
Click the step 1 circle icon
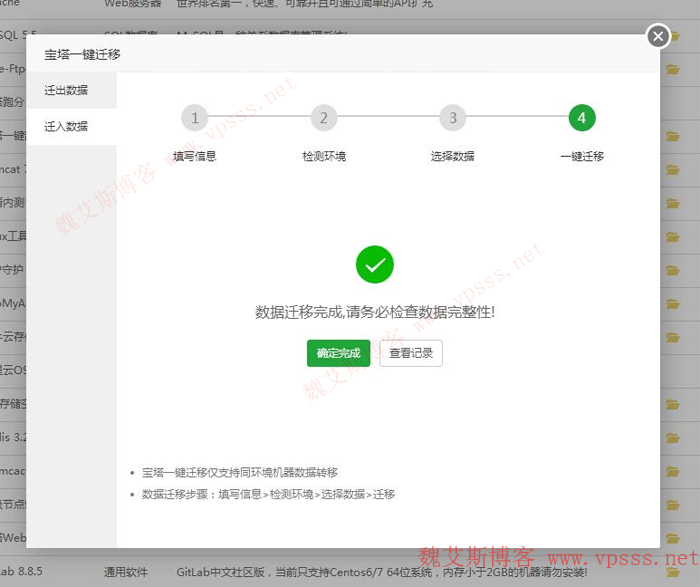point(195,118)
